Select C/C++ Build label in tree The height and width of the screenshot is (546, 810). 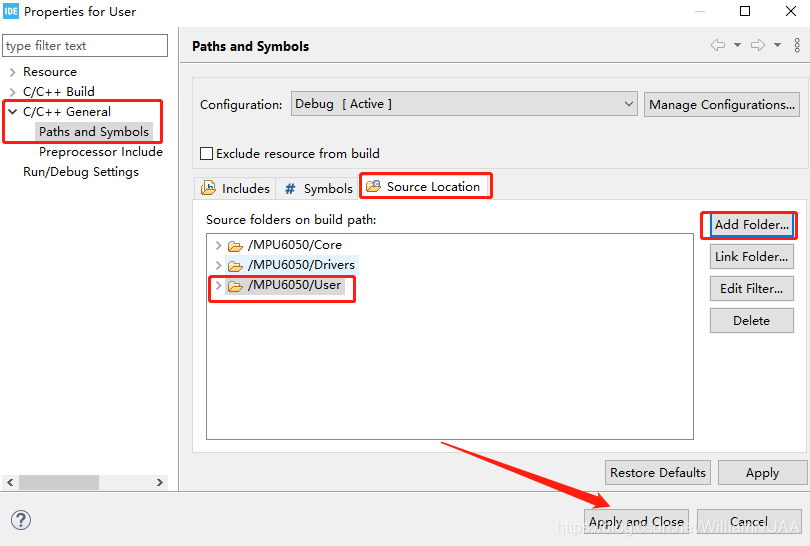click(59, 92)
